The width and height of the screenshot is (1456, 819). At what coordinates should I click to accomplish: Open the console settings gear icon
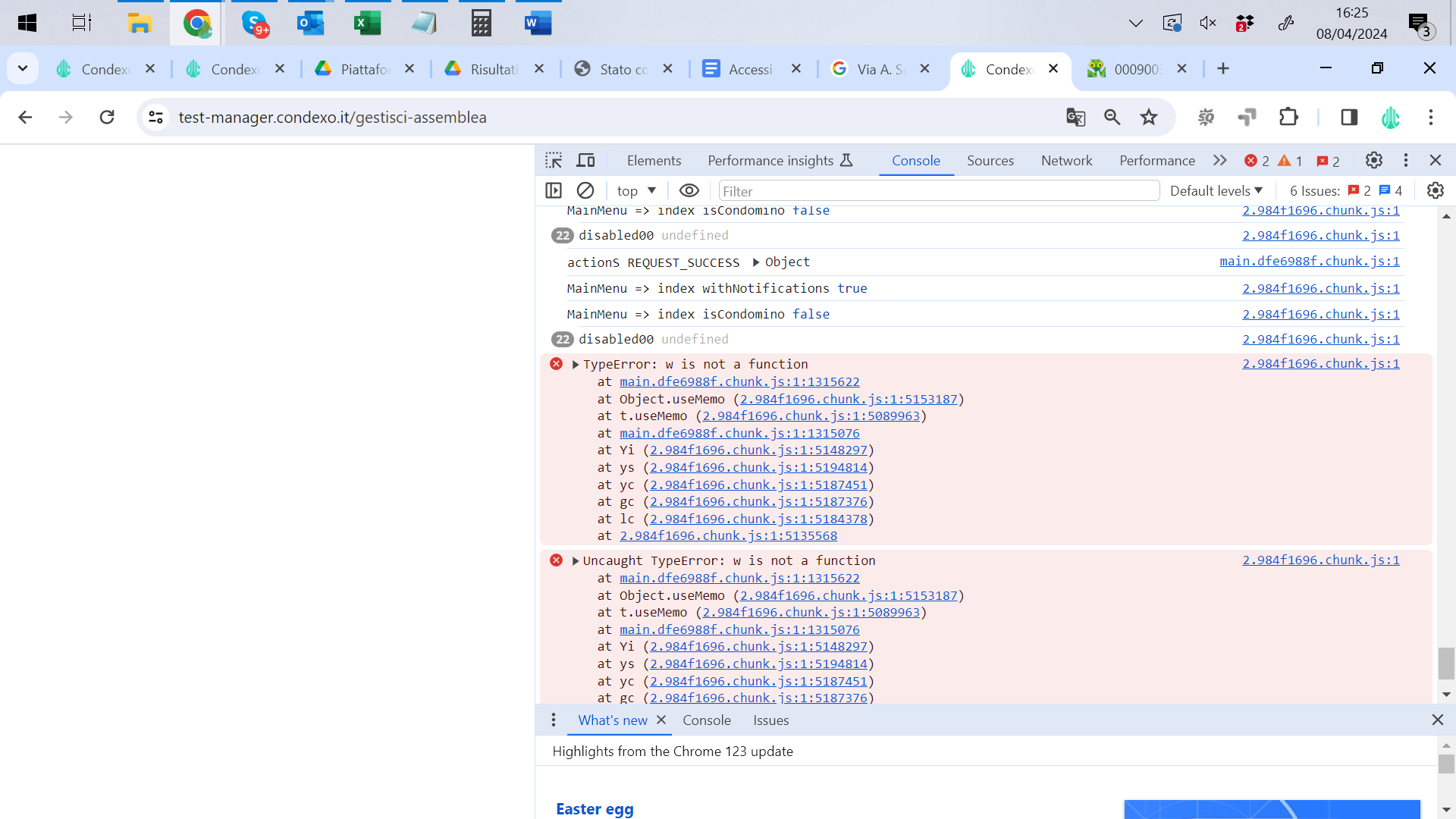1435,190
